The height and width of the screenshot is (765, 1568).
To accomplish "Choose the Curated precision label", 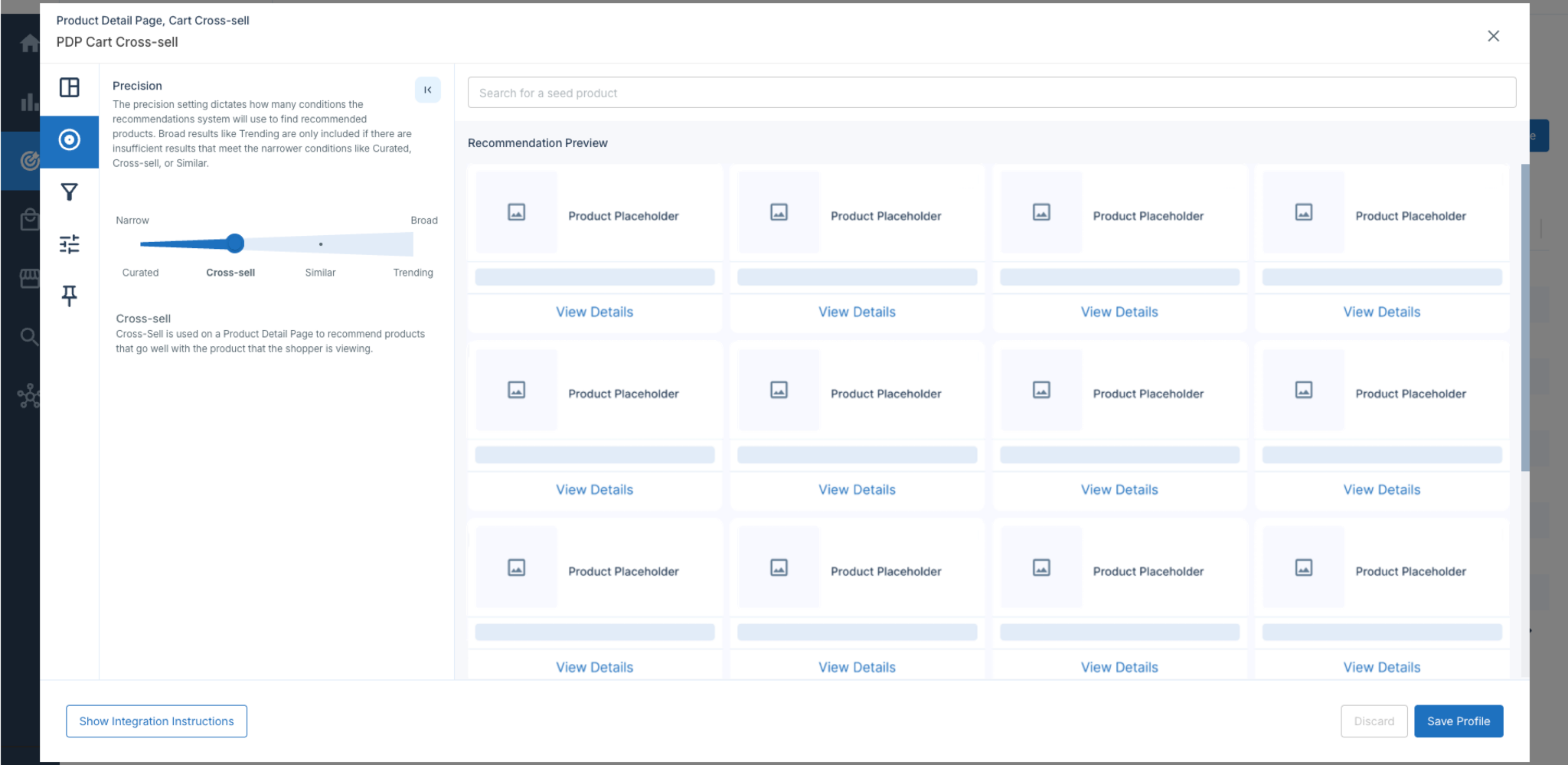I will [141, 273].
